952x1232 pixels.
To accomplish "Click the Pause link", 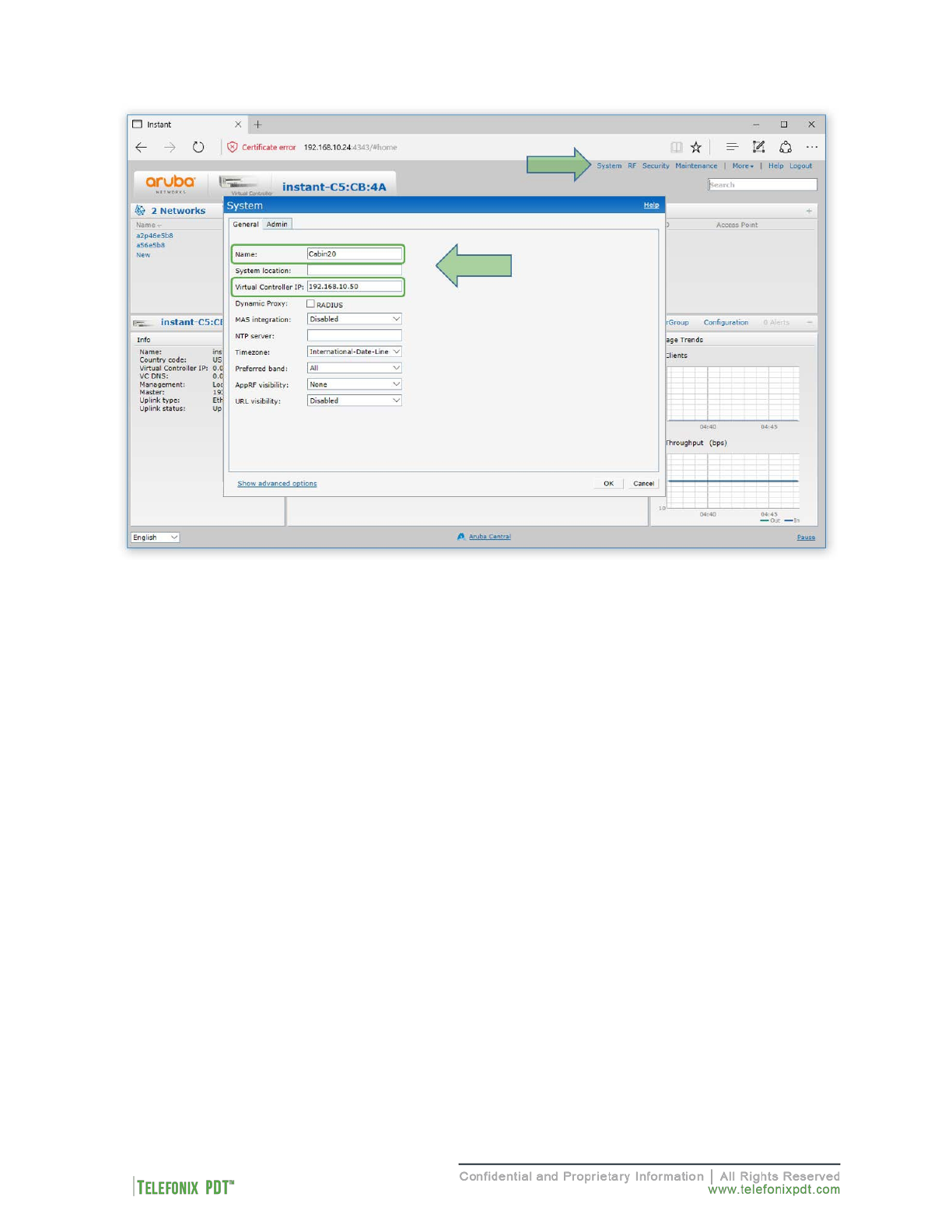I will [806, 537].
